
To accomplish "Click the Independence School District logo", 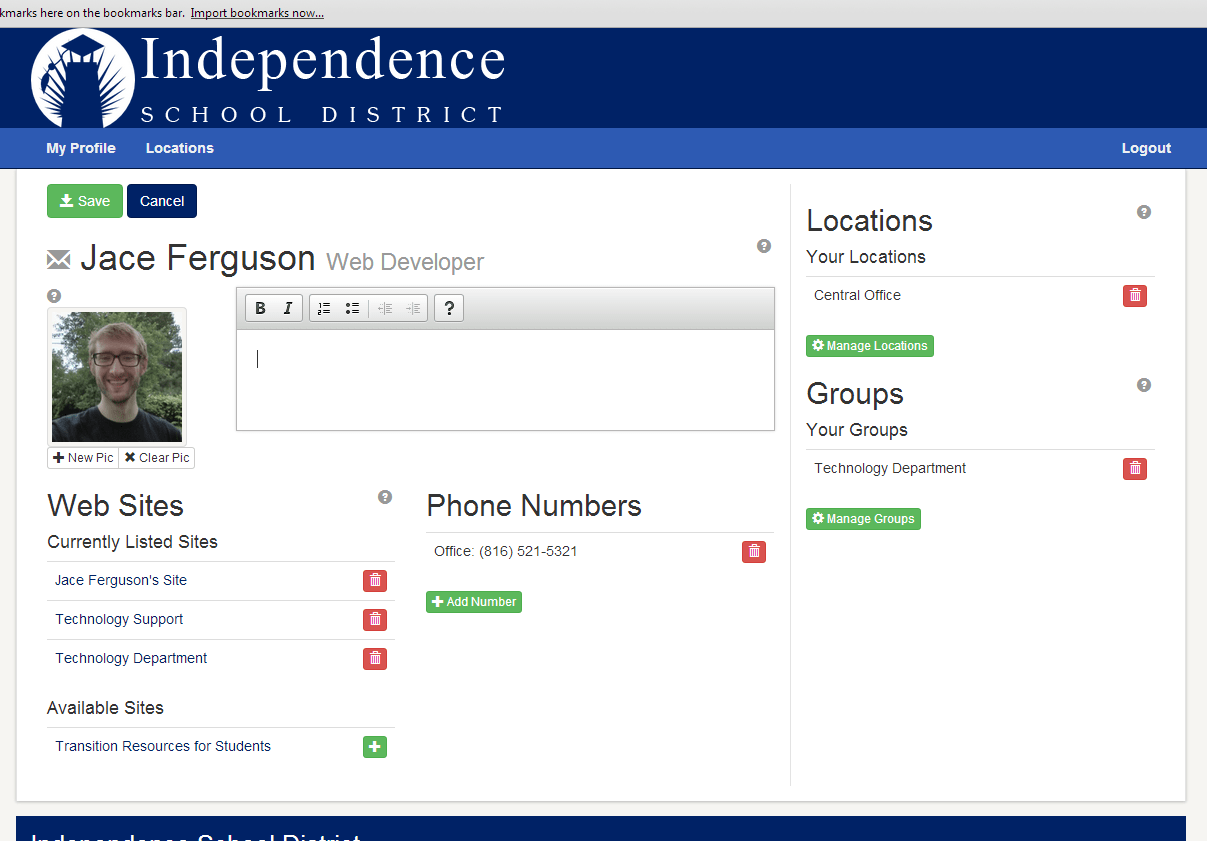I will point(268,77).
